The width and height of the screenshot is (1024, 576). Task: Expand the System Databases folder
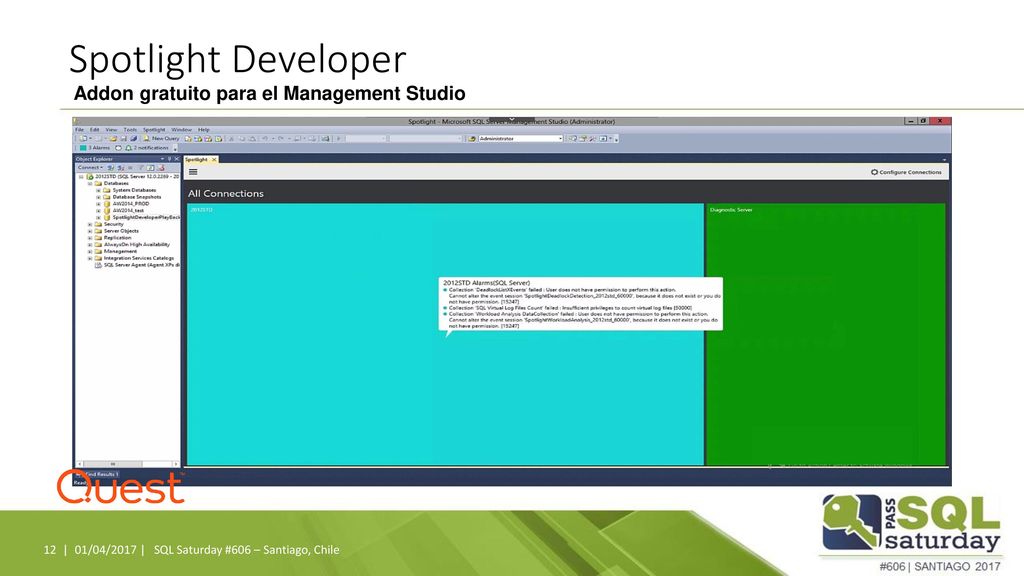[x=99, y=190]
